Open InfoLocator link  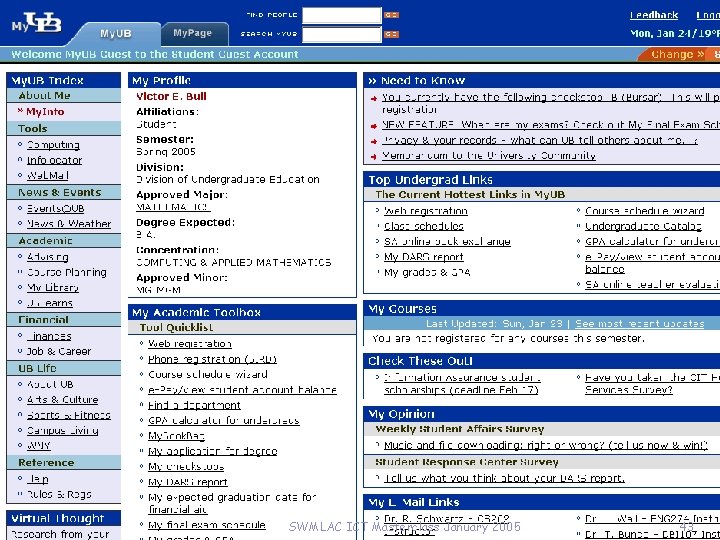(54, 160)
